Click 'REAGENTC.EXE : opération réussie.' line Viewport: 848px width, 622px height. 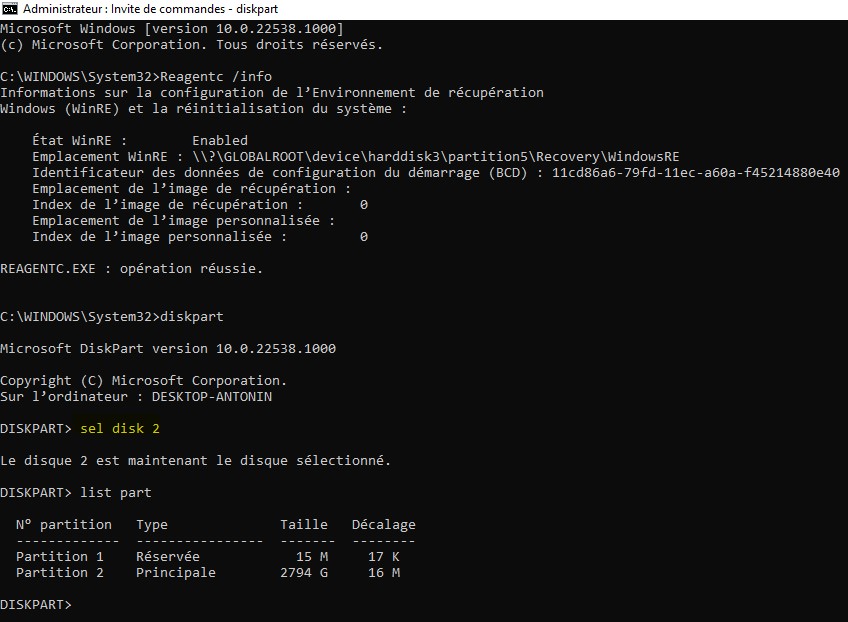click(x=131, y=269)
